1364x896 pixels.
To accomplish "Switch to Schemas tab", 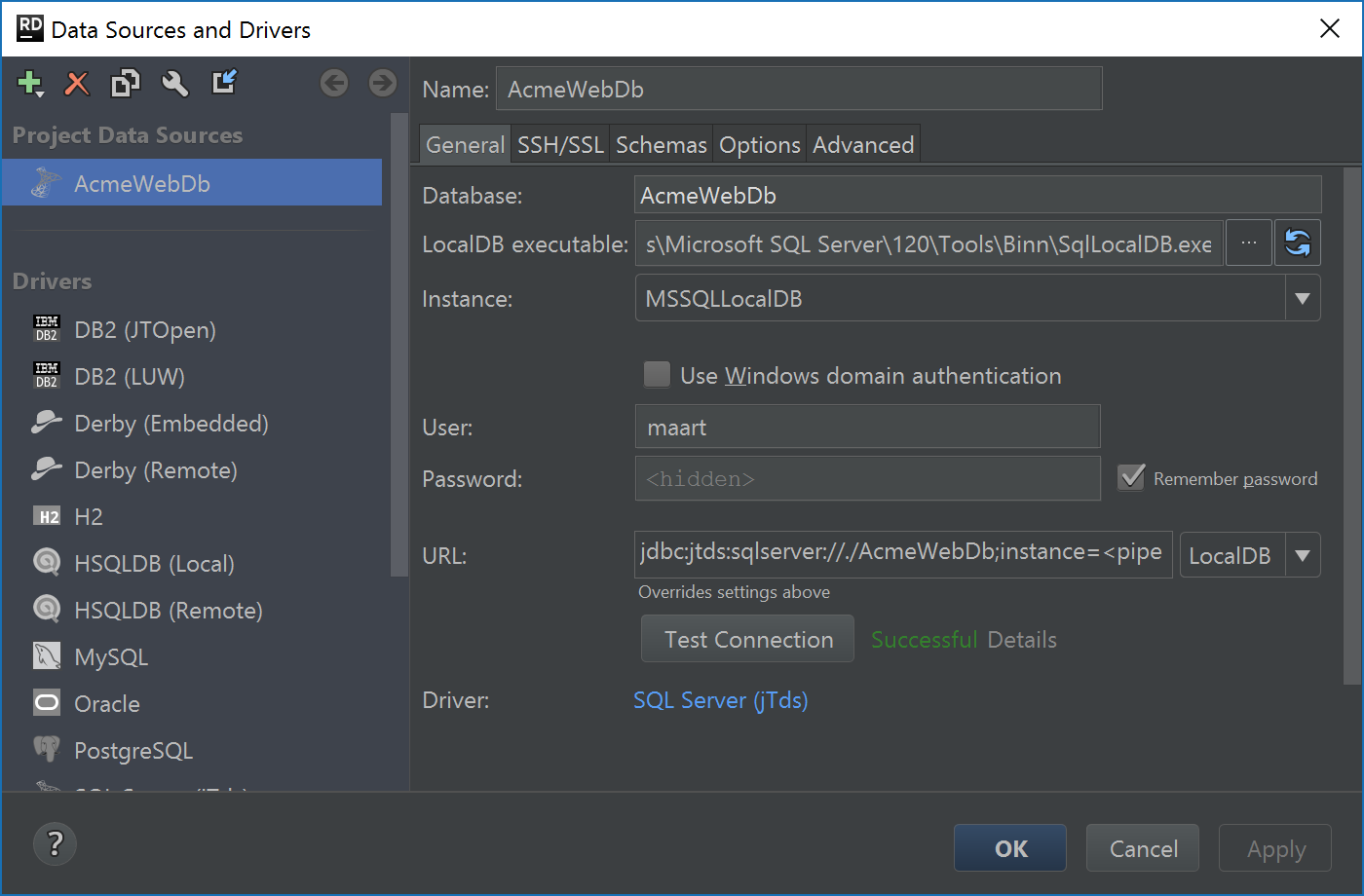I will pyautogui.click(x=662, y=145).
